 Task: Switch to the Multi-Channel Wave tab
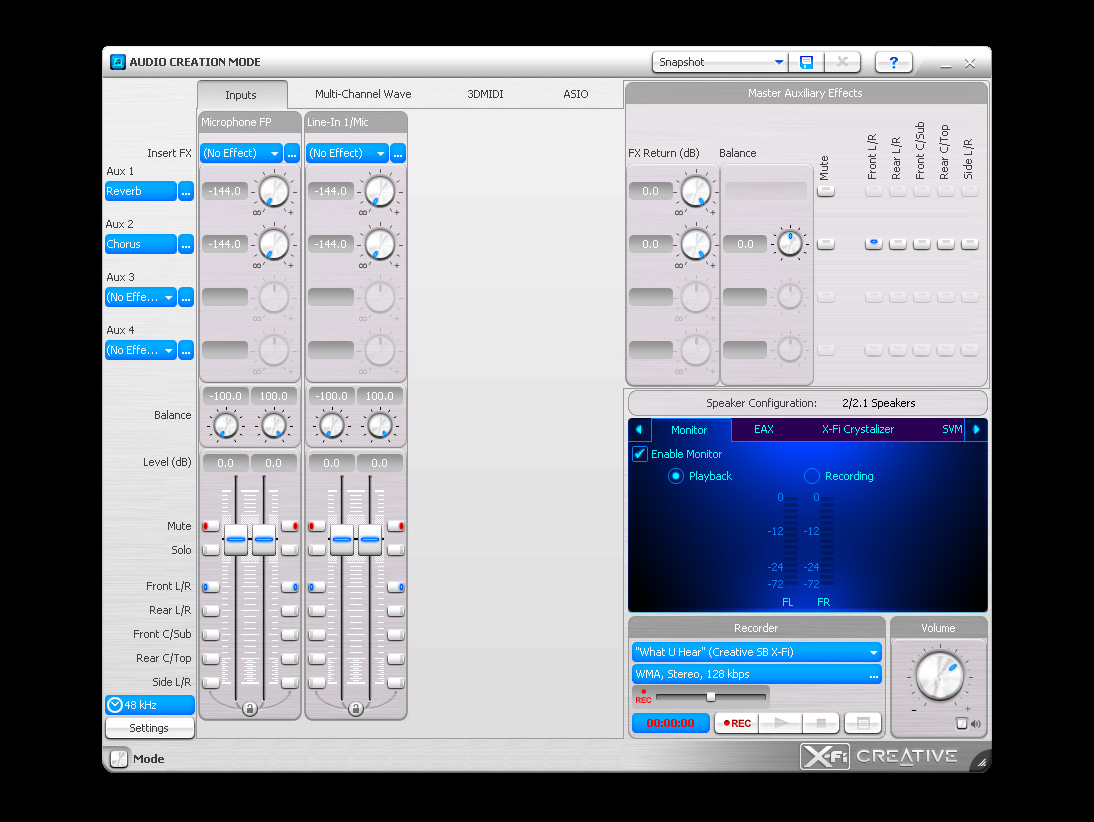pyautogui.click(x=363, y=94)
